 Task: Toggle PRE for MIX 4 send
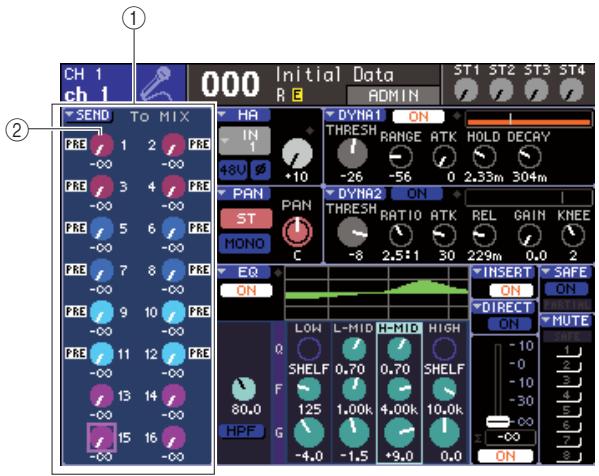coord(199,186)
